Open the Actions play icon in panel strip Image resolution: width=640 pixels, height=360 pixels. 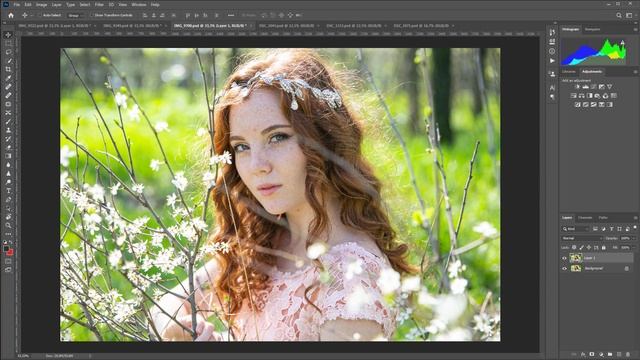pos(552,60)
